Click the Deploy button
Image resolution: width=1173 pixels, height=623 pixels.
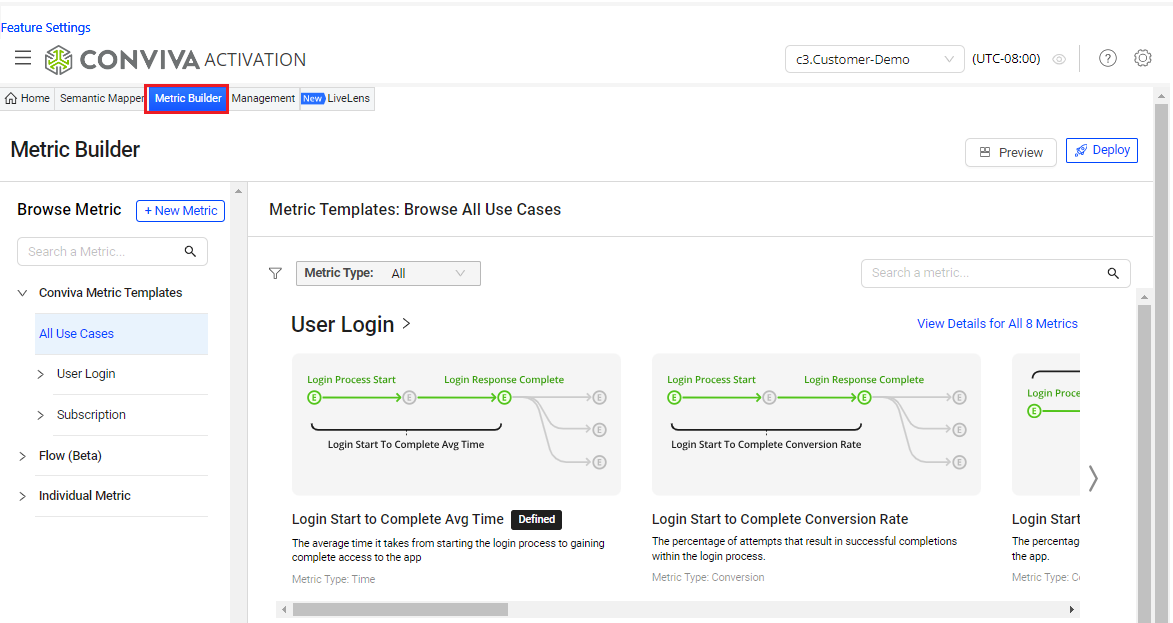tap(1101, 151)
